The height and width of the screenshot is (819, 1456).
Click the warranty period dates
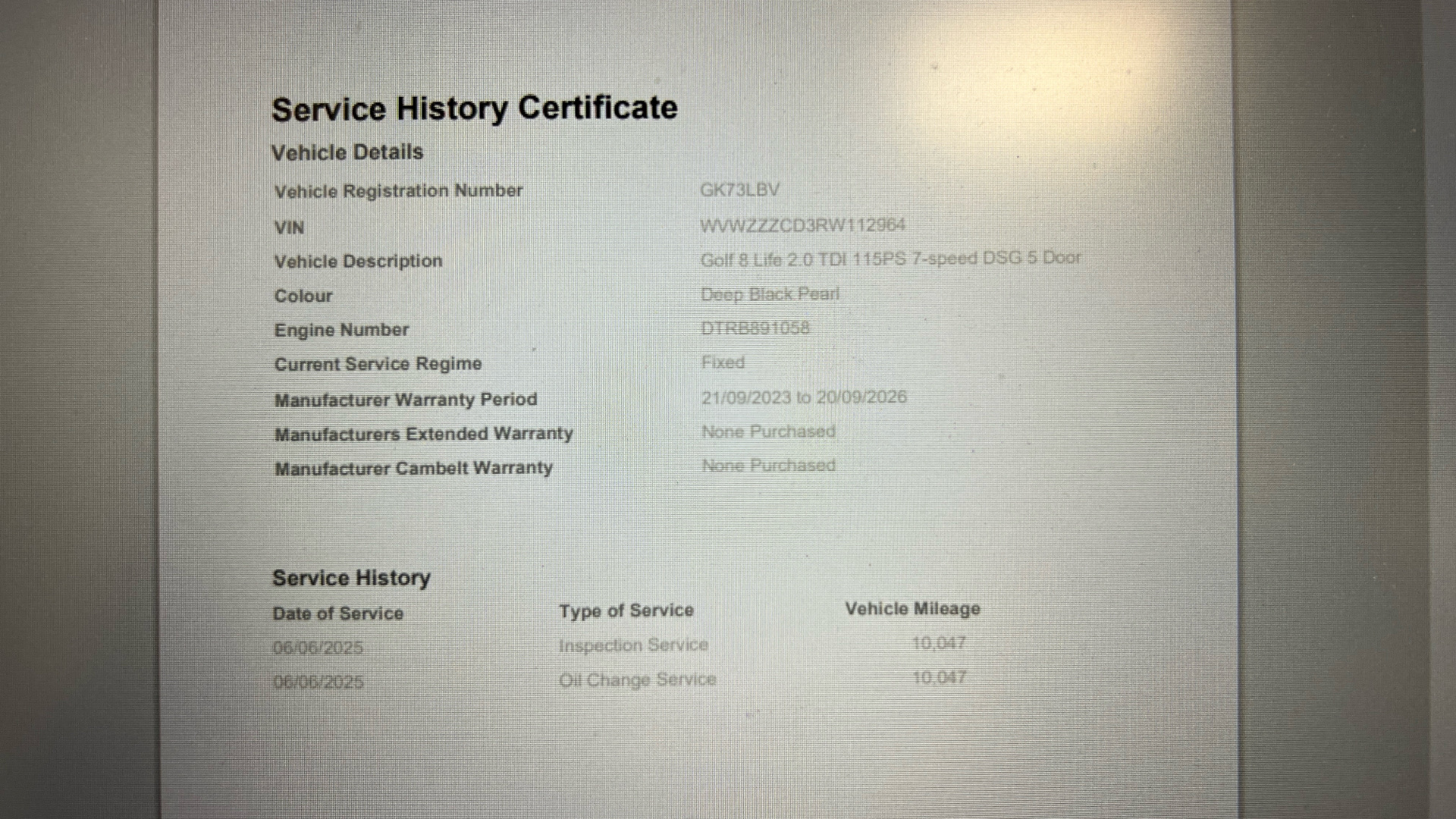tap(804, 397)
